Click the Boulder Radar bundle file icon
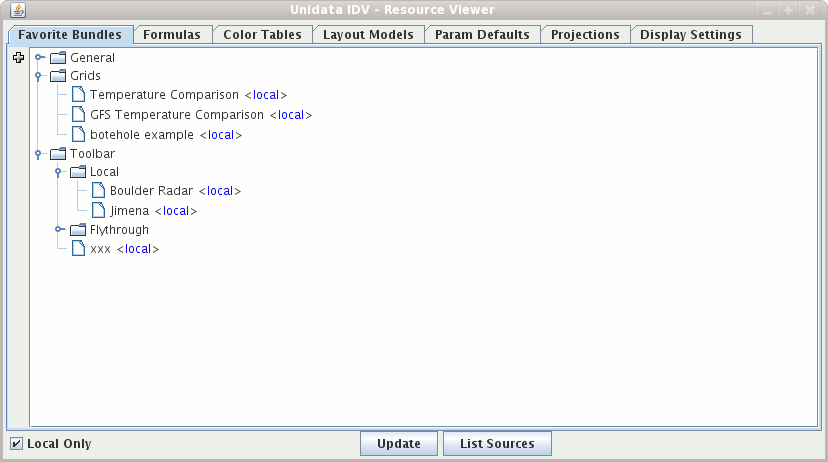The width and height of the screenshot is (828, 462). coord(99,191)
